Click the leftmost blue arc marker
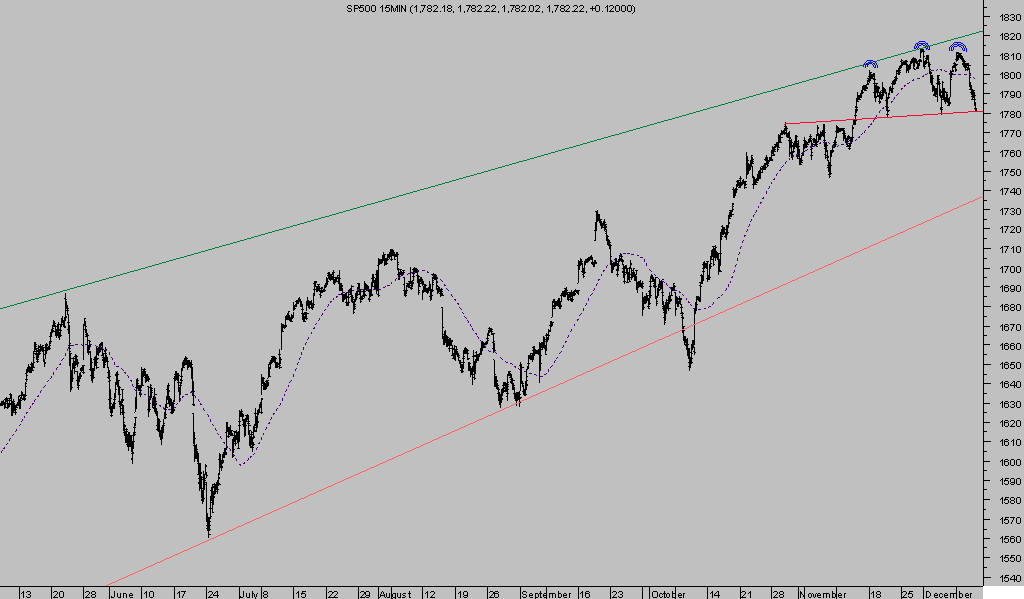 click(870, 63)
